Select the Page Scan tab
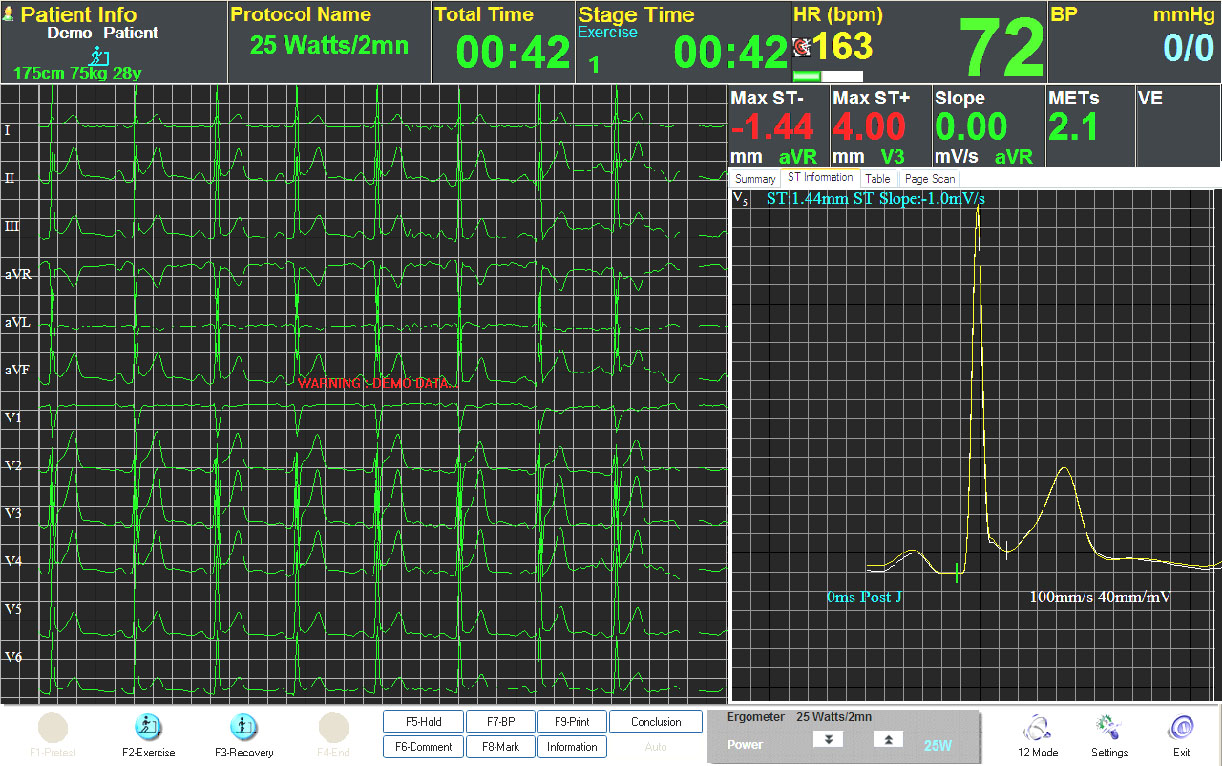The image size is (1222, 766). pyautogui.click(x=929, y=179)
